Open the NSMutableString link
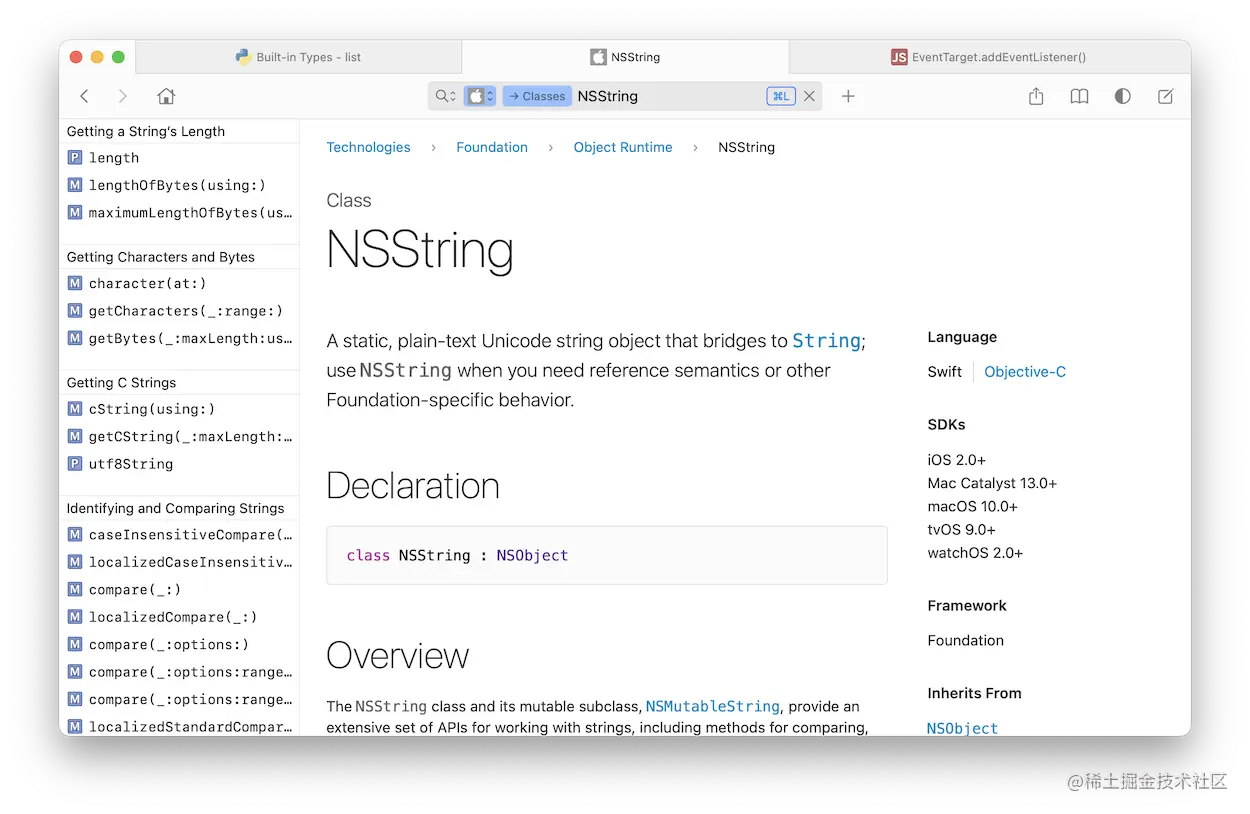Screen dimensions: 1250x814 tap(712, 706)
